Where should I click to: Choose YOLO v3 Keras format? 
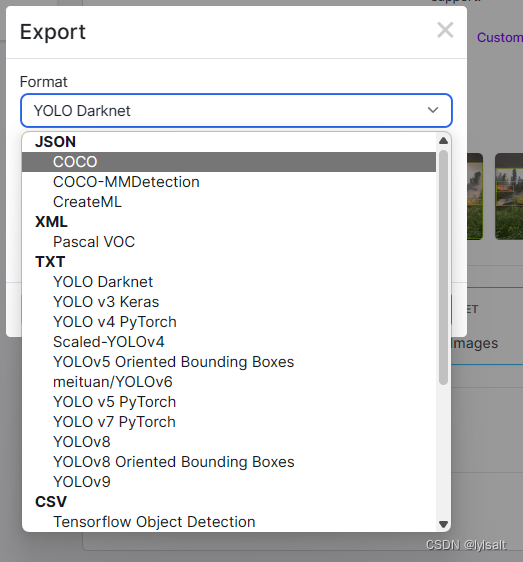(229, 302)
